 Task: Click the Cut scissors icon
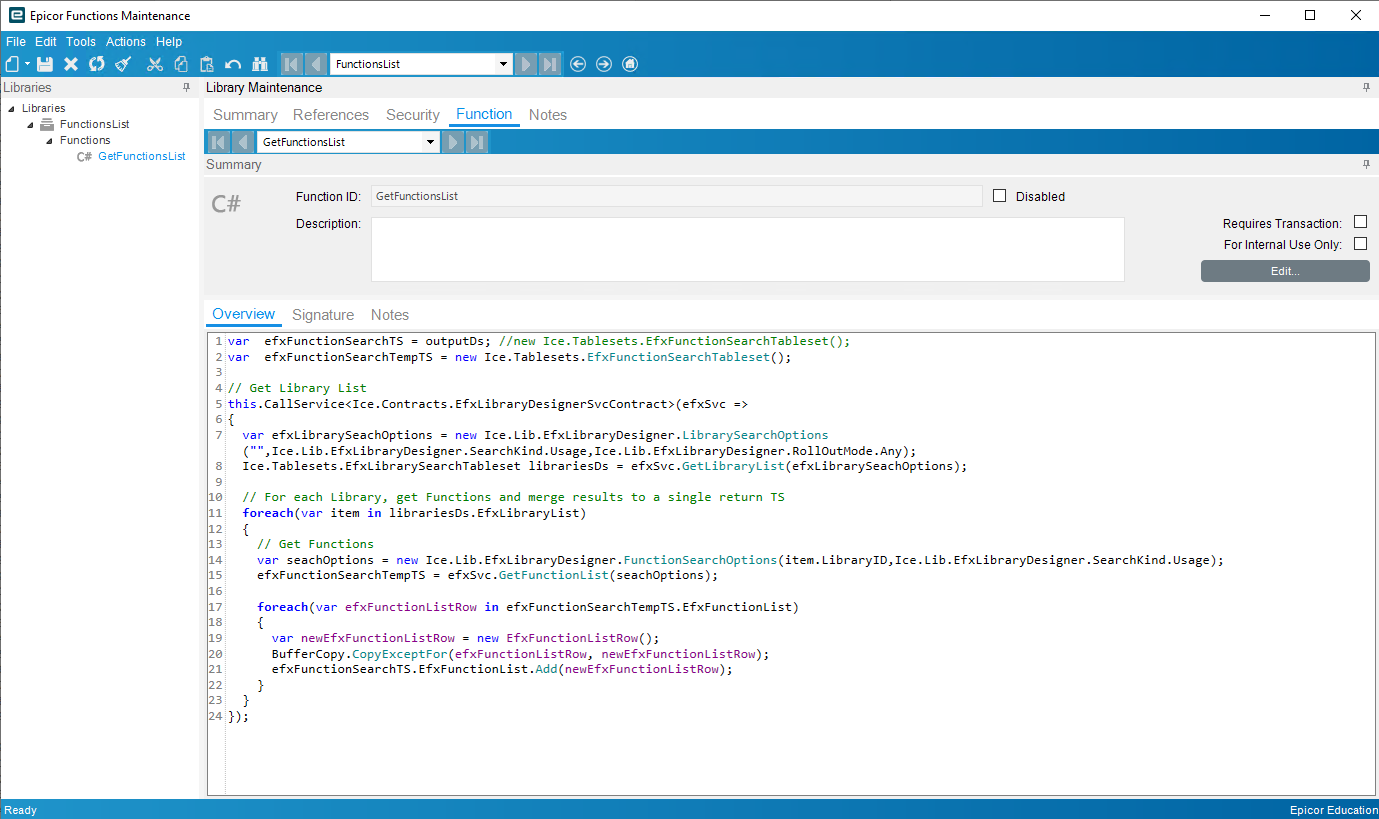[x=155, y=64]
